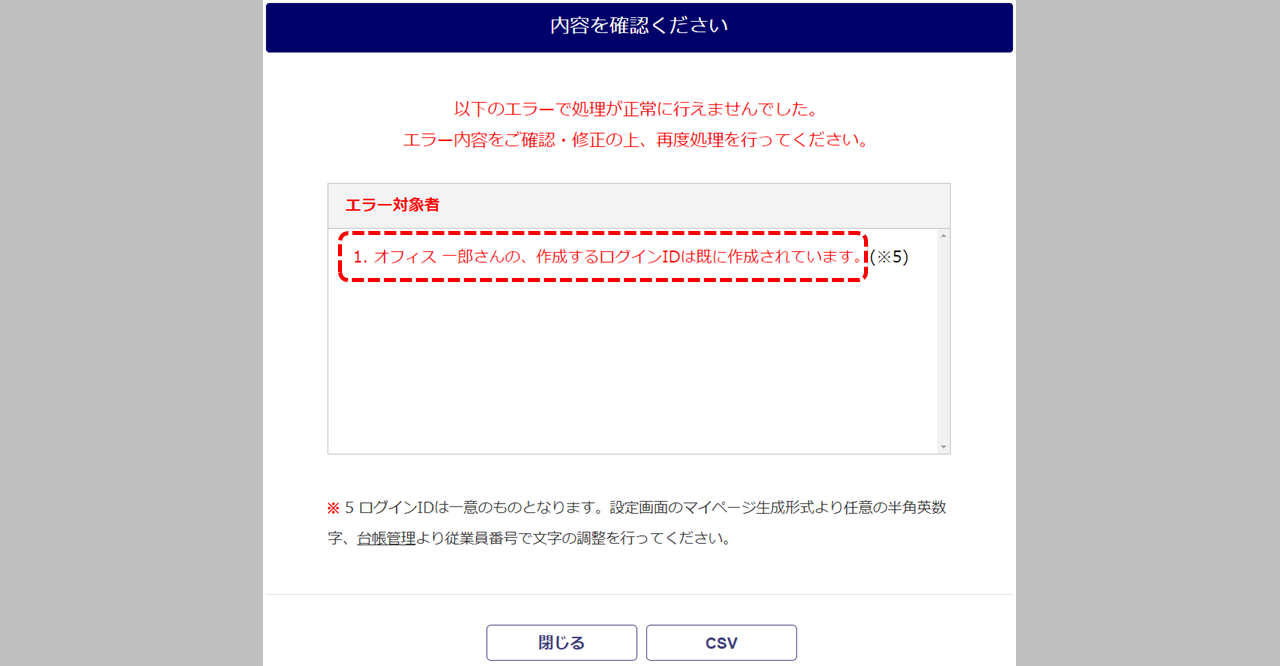Click the エラー内容をご確認・修正の上 instruction line
The image size is (1280, 666).
[x=636, y=140]
